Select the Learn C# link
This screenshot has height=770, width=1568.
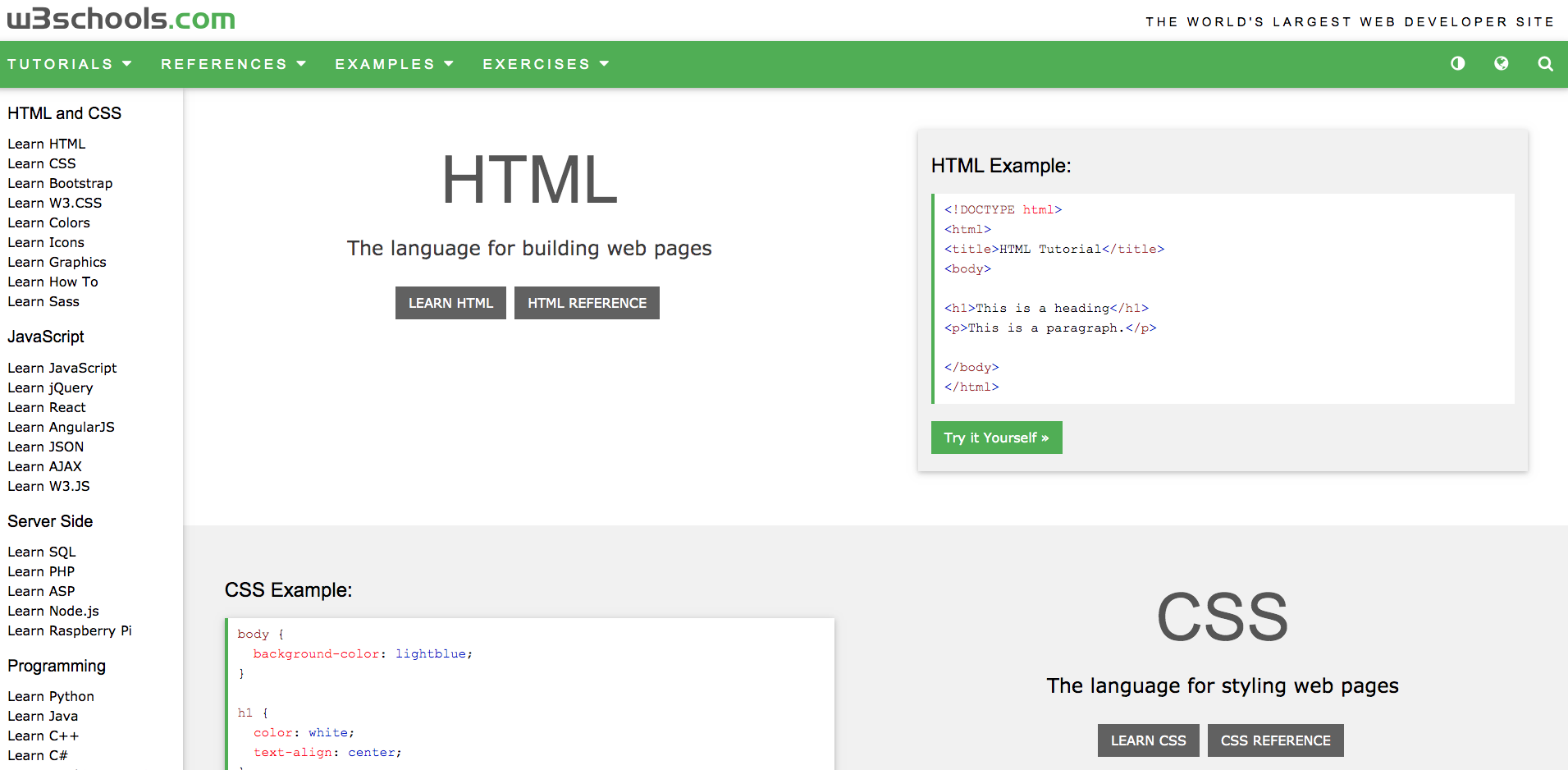click(38, 755)
